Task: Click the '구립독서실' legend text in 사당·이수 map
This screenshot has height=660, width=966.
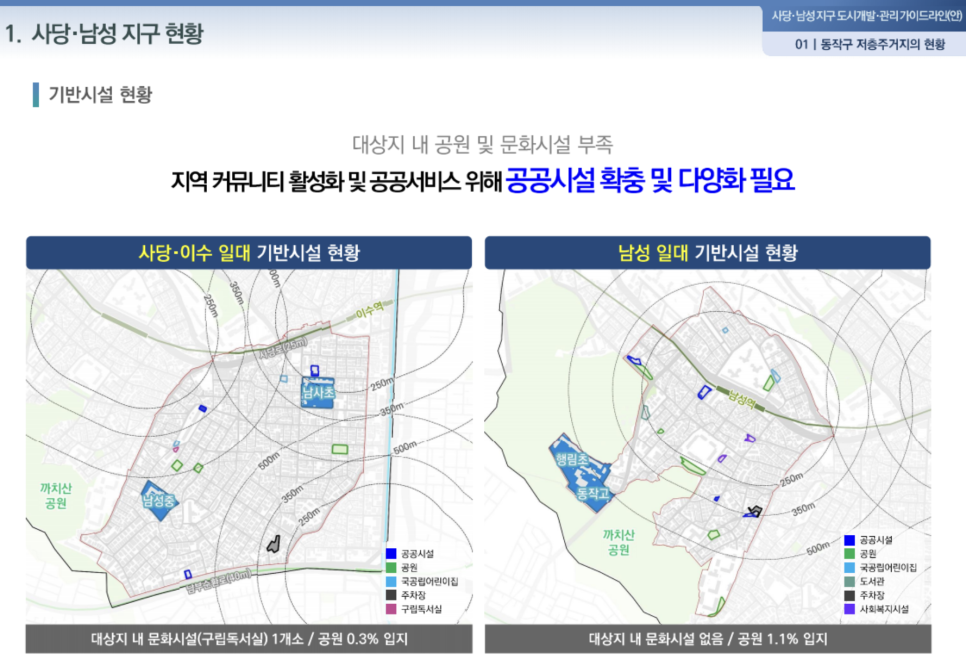Action: 421,609
